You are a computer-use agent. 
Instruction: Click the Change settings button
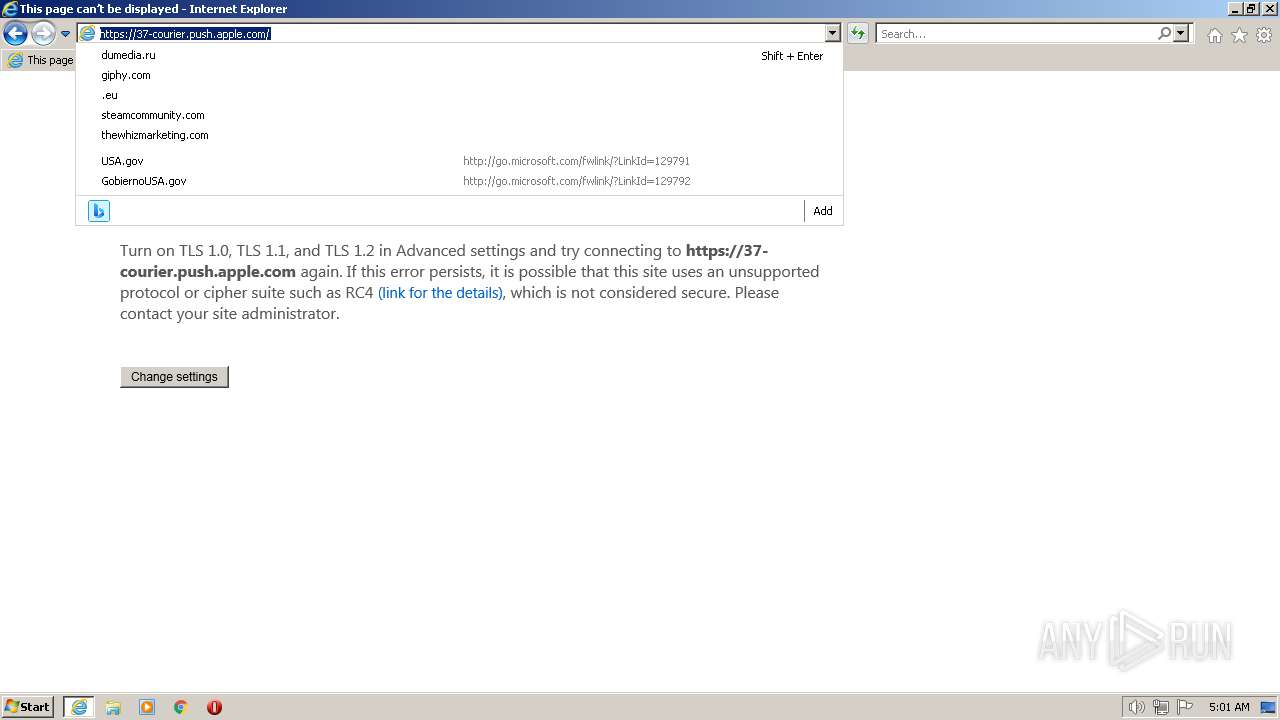click(x=174, y=377)
